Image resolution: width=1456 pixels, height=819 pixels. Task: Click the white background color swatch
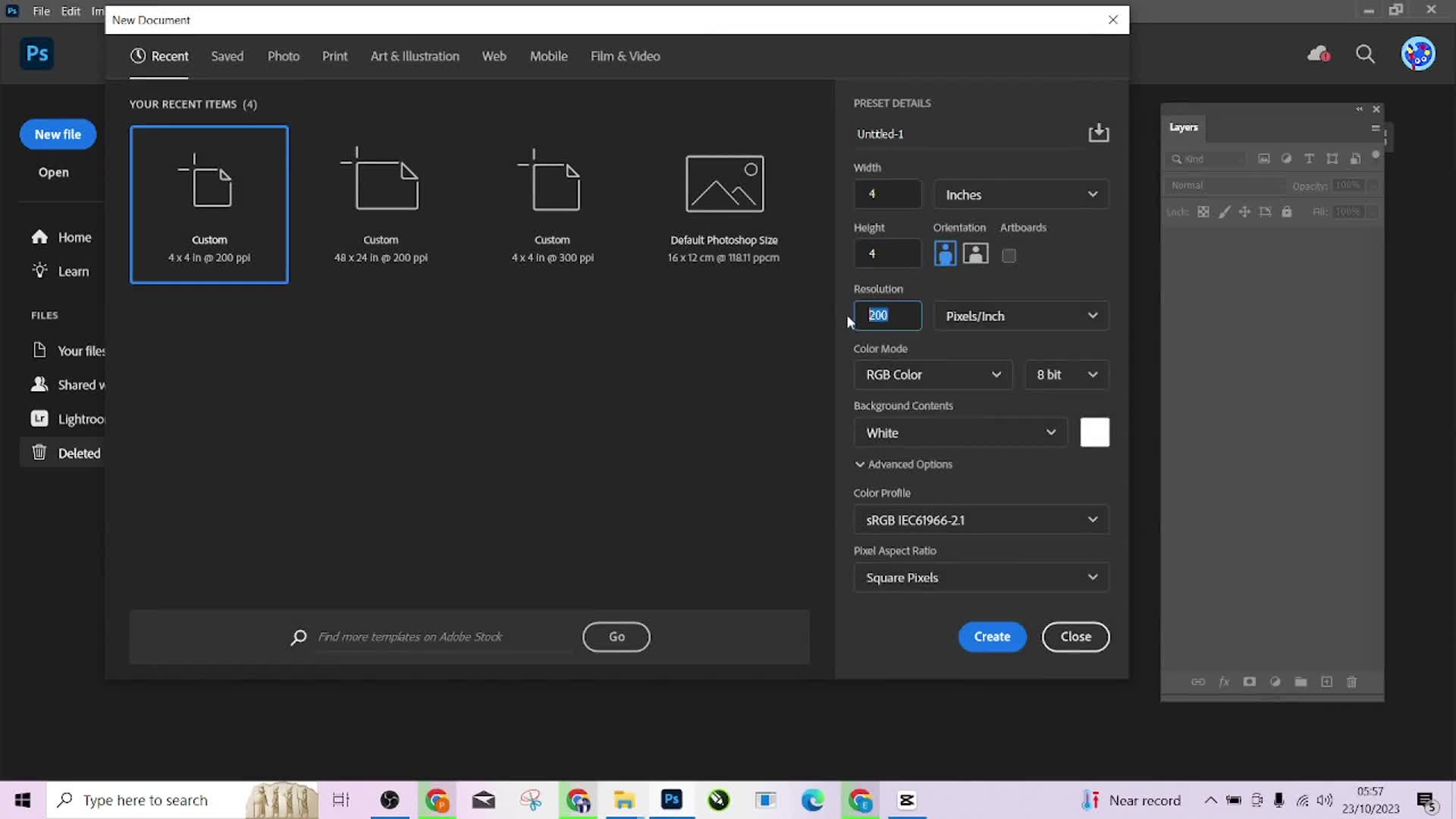pyautogui.click(x=1094, y=432)
